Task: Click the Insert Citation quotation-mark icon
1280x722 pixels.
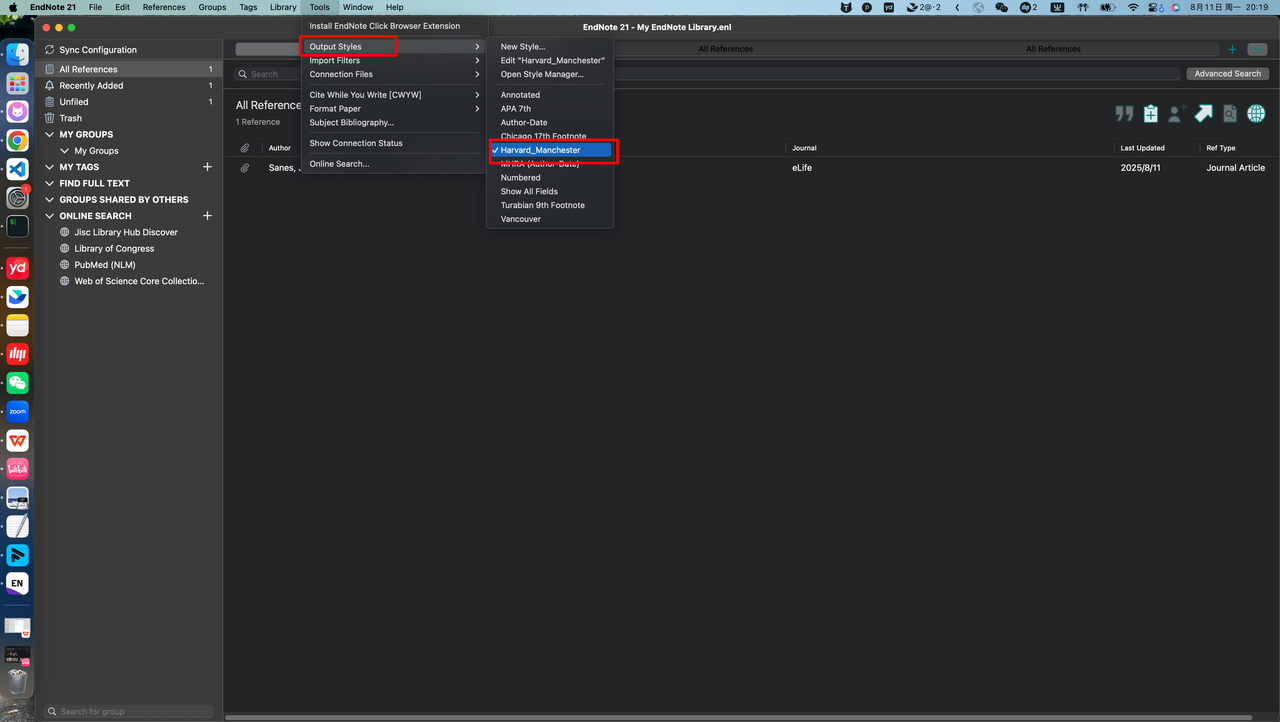Action: coord(1124,114)
